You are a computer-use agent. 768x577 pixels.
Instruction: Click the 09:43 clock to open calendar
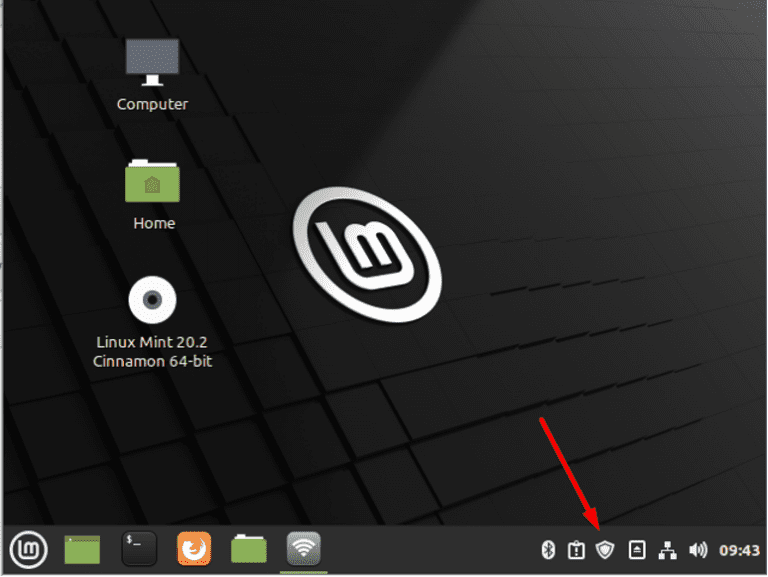pyautogui.click(x=739, y=551)
